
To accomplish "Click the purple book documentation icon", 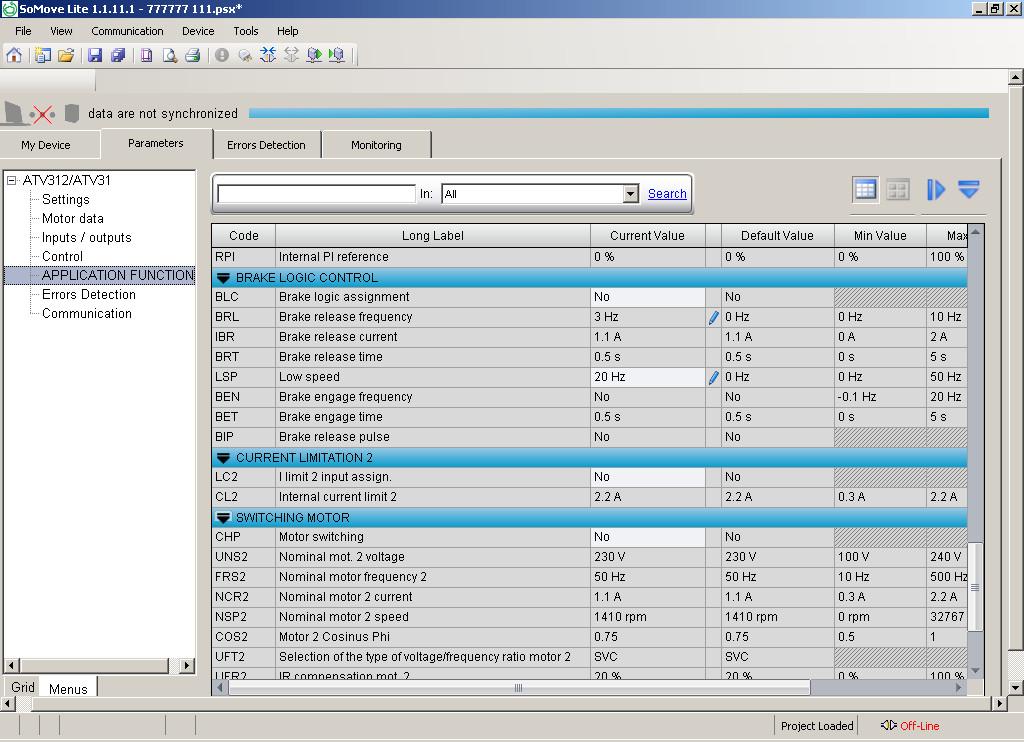I will tap(147, 56).
